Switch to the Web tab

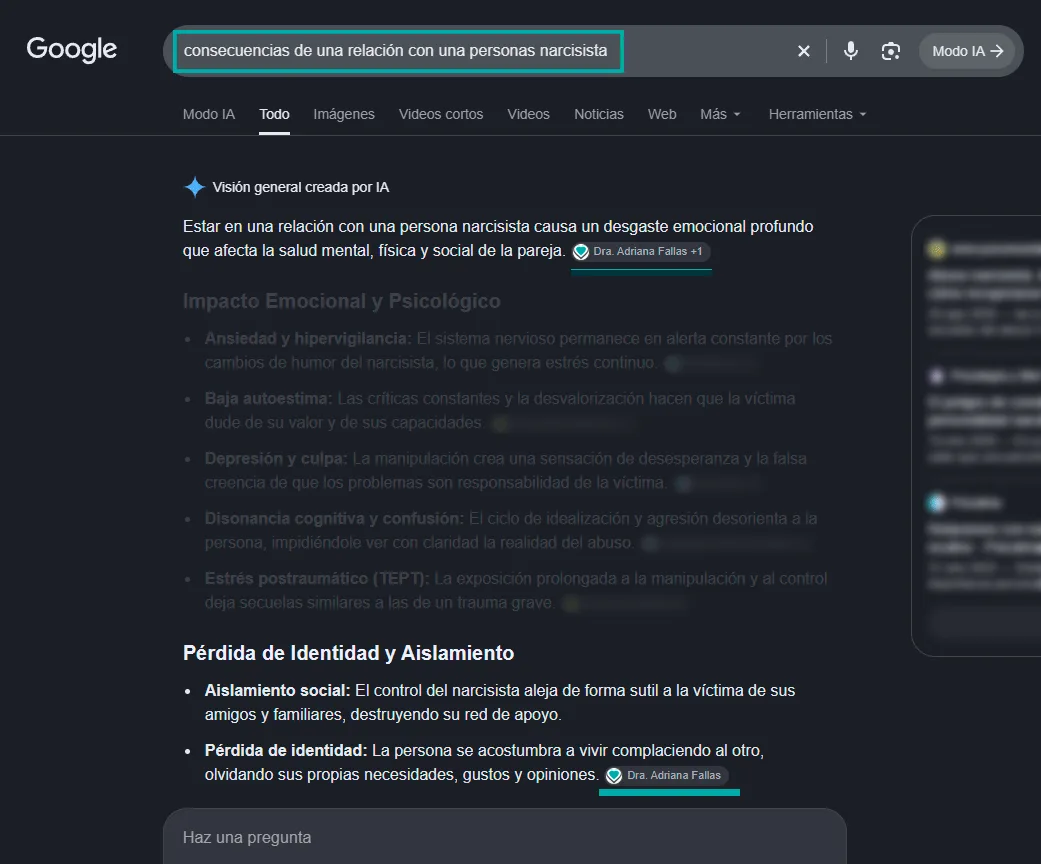[x=662, y=114]
